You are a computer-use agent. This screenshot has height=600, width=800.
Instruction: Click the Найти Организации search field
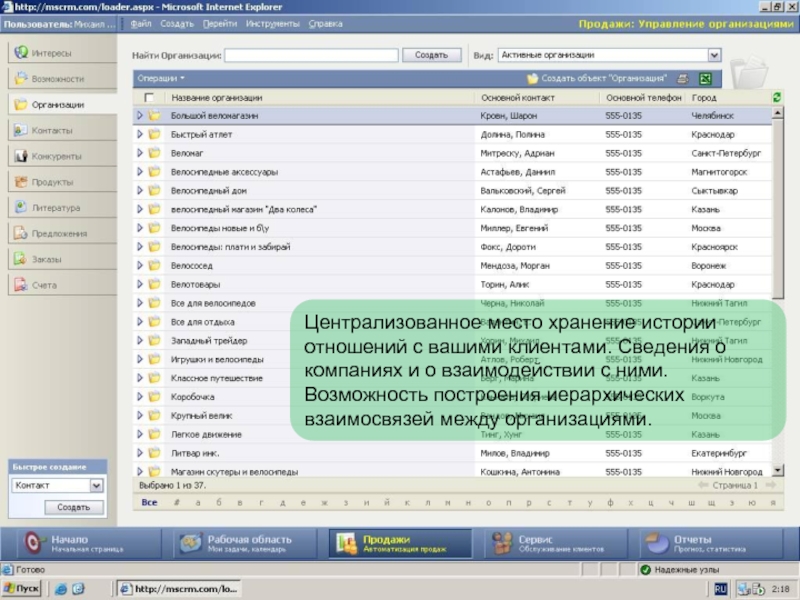click(x=311, y=55)
